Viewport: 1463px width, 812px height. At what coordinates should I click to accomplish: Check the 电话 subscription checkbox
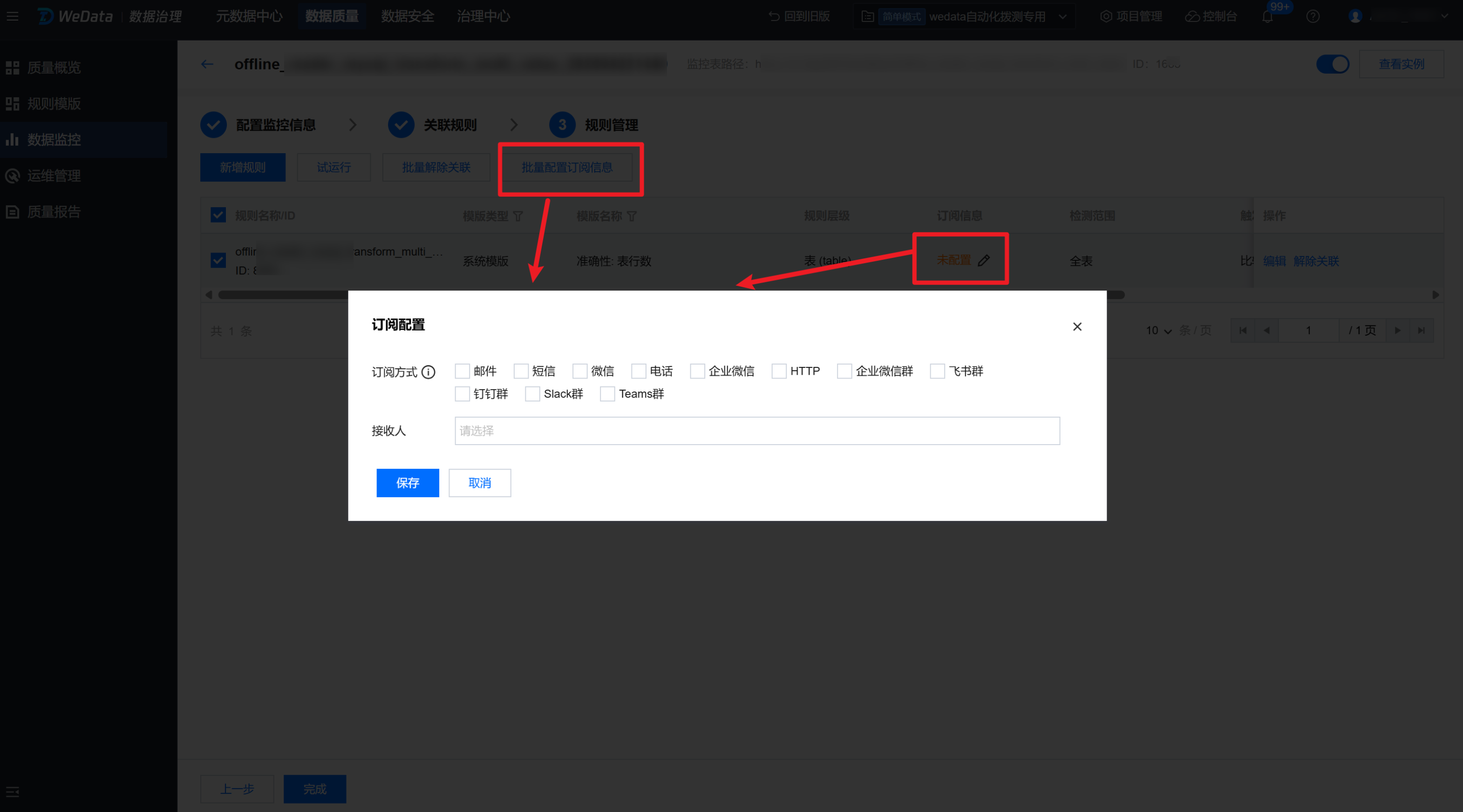coord(639,371)
